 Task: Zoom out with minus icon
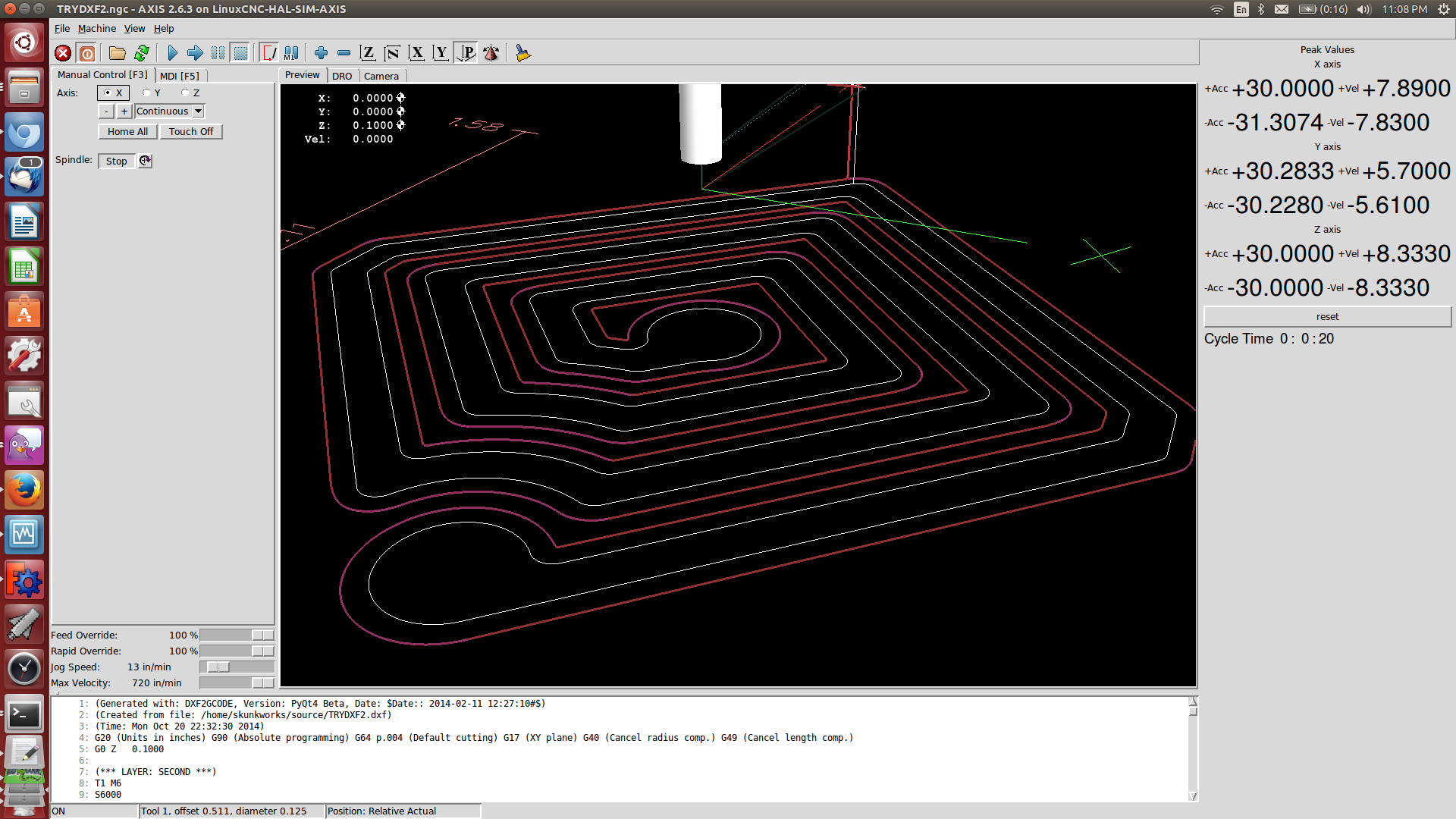[x=344, y=53]
